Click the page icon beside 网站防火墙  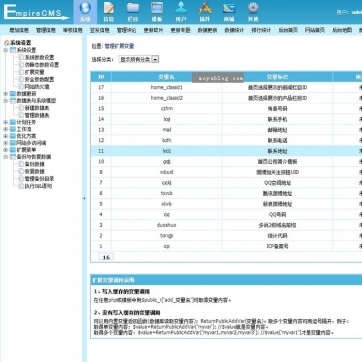pos(21,87)
